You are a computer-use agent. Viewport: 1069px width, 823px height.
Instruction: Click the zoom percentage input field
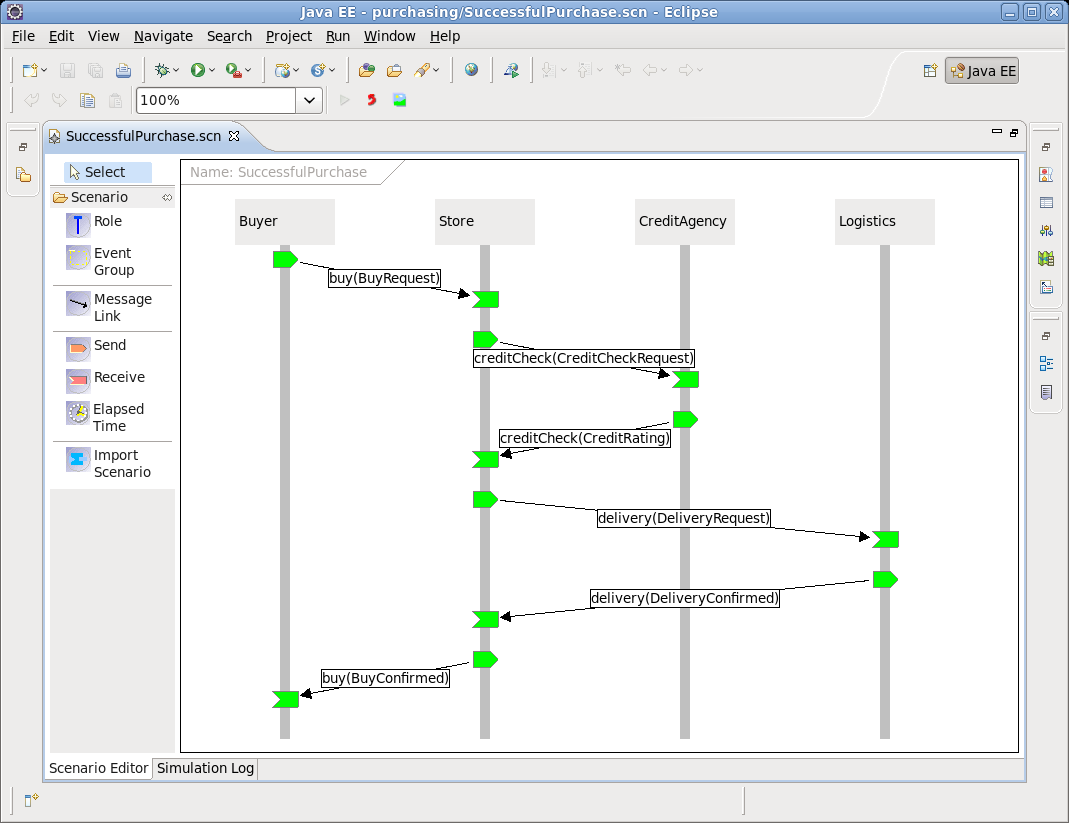(215, 100)
